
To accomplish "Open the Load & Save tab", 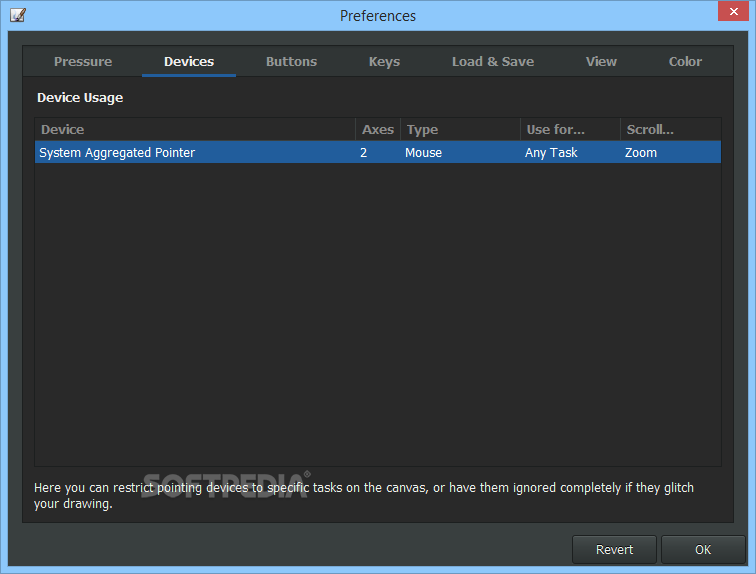I will [x=493, y=62].
